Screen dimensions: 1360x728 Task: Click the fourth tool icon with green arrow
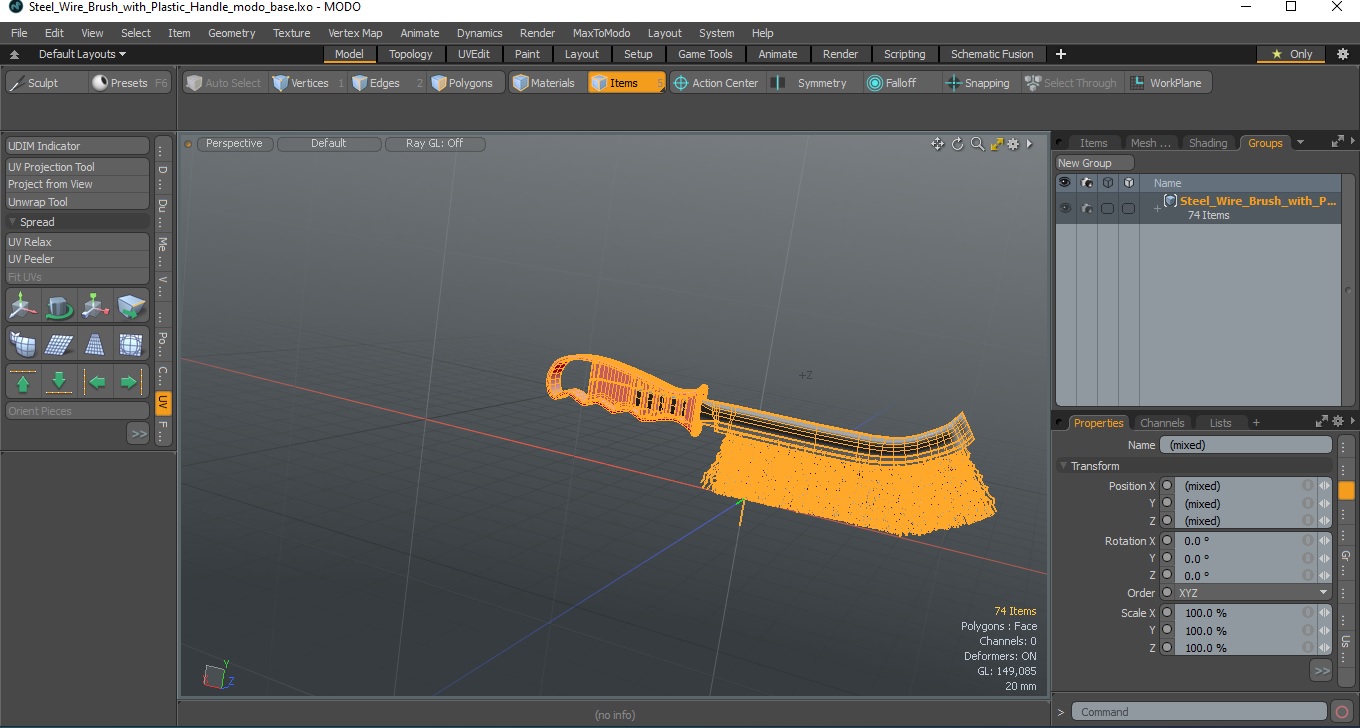point(131,305)
